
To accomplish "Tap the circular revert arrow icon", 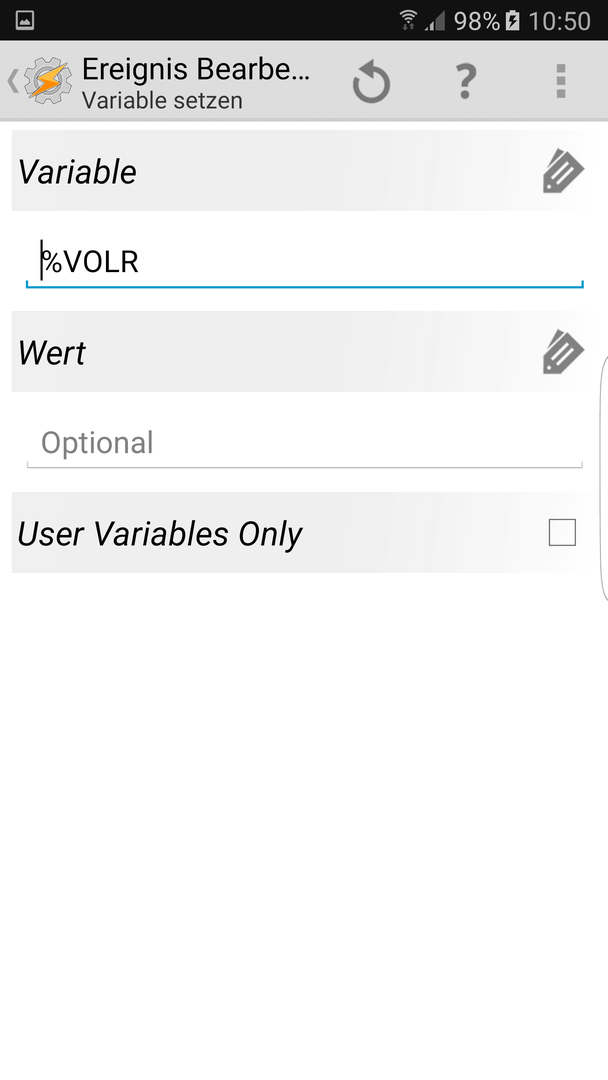I will click(371, 81).
